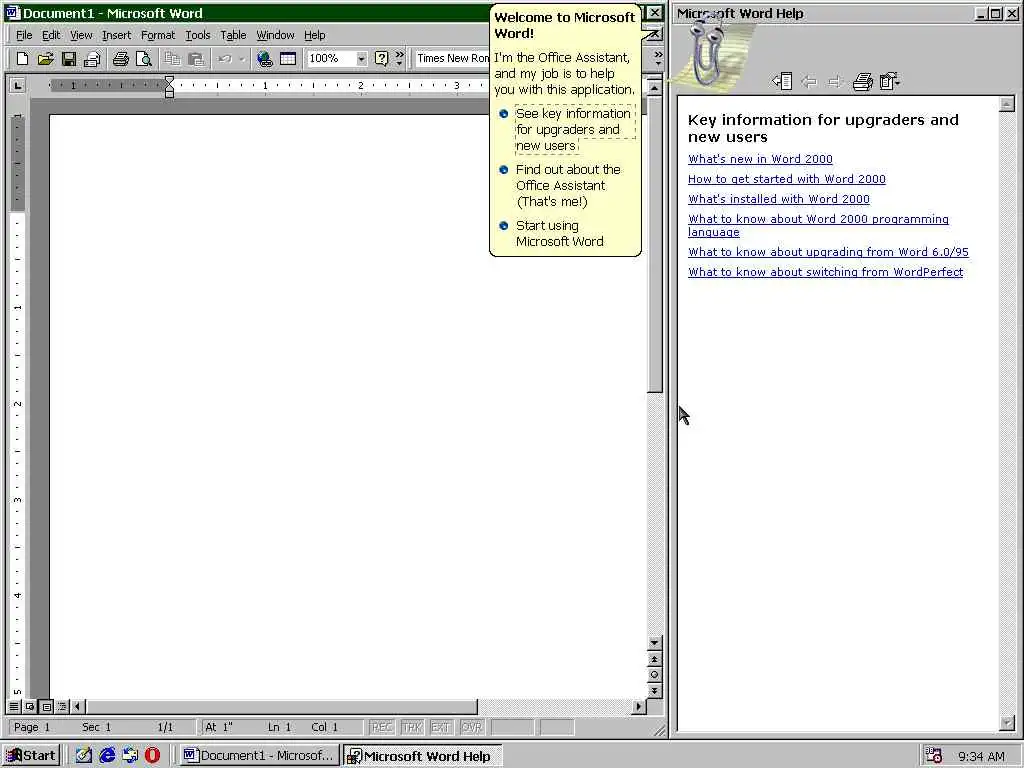Open the File menu
Viewport: 1024px width, 768px height.
tap(24, 35)
